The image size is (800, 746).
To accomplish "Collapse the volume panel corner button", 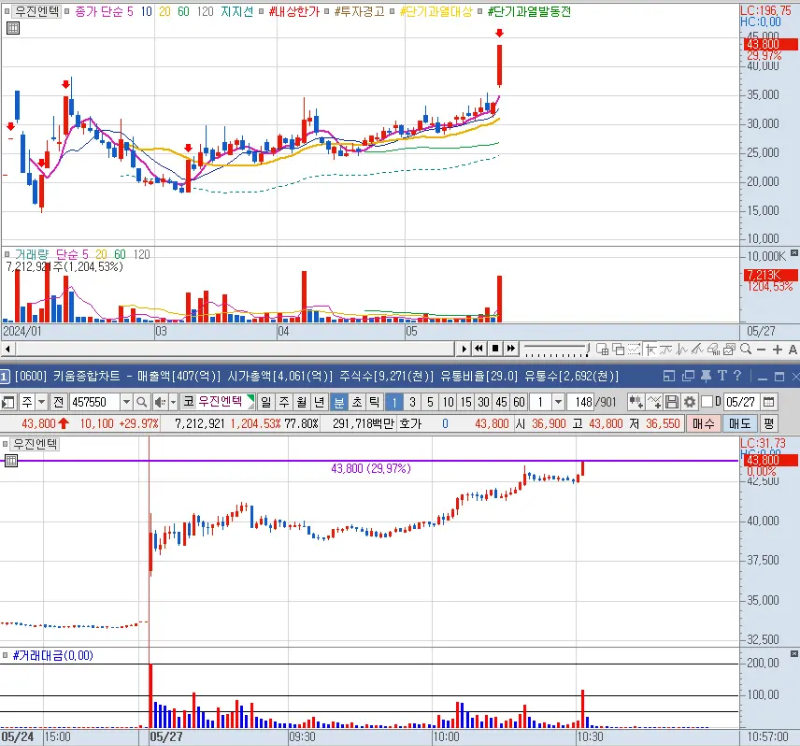I will (x=794, y=253).
